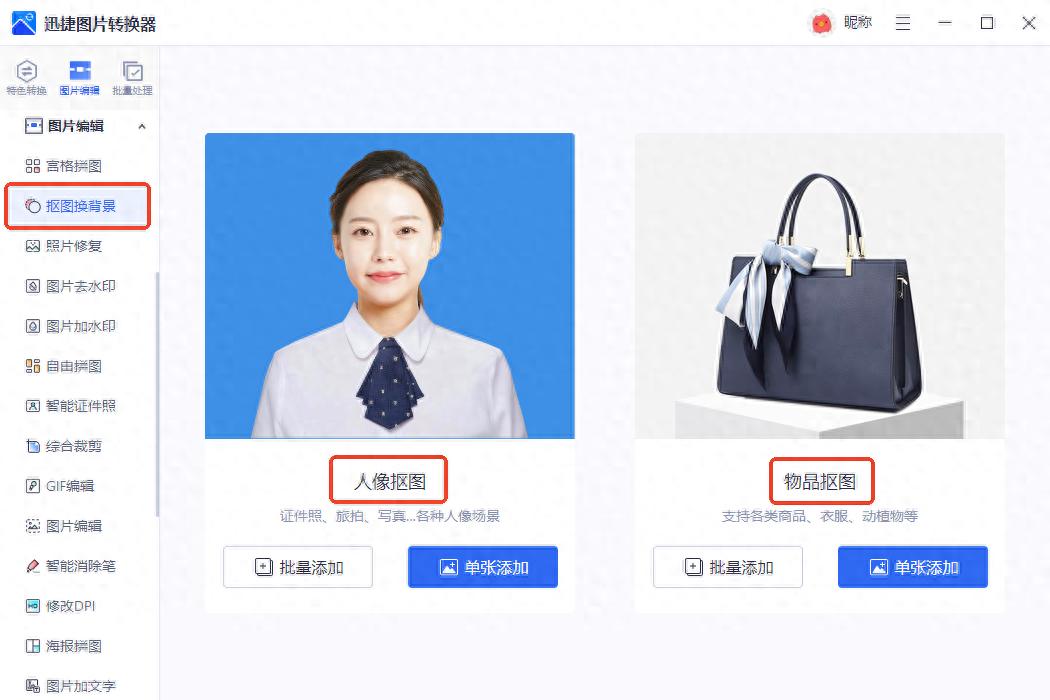Click the 宫格拼图 sidebar icon
1050x700 pixels.
[32, 166]
